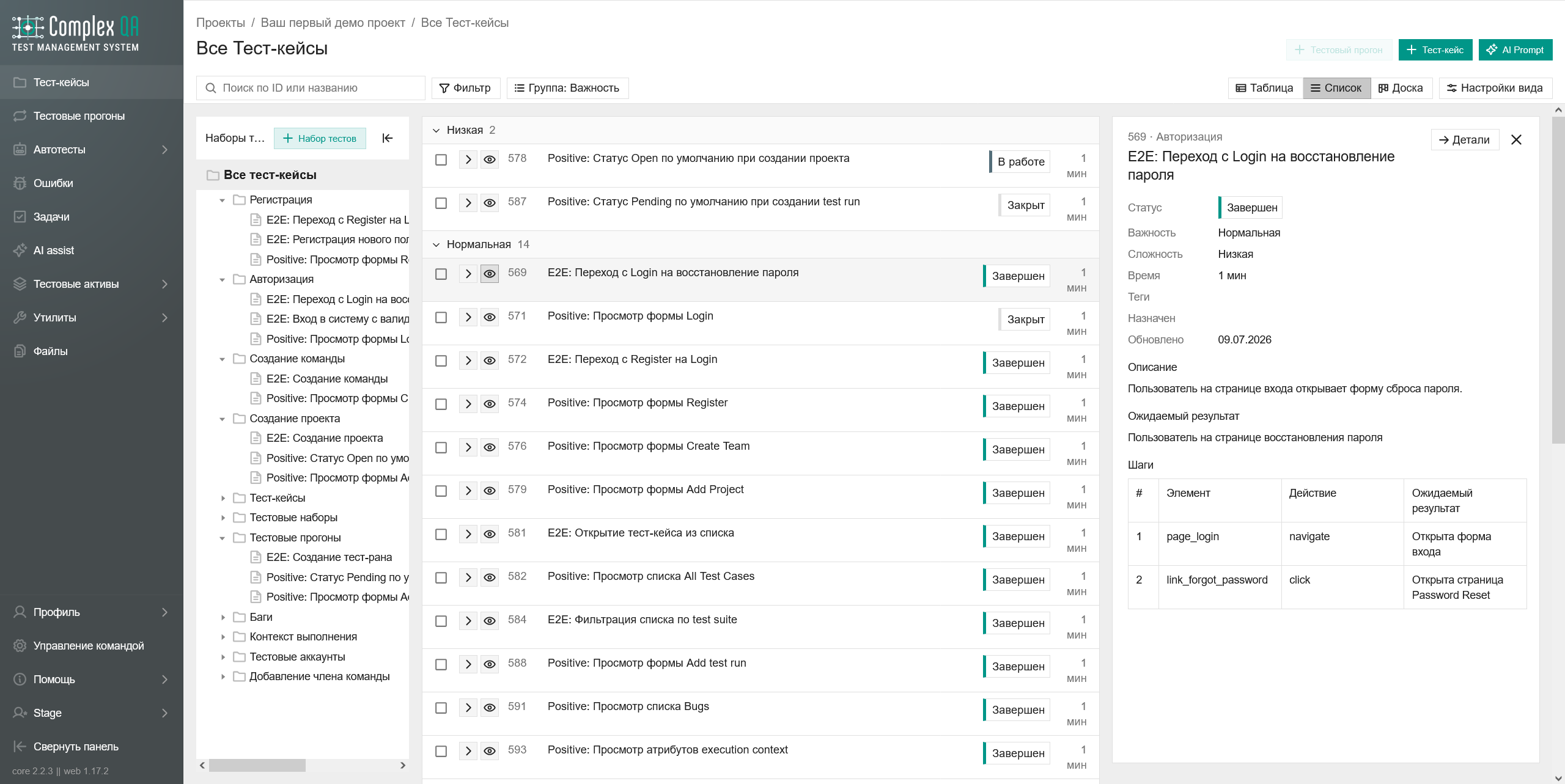Click the AI Prompt button
This screenshot has width=1565, height=784.
(x=1515, y=49)
